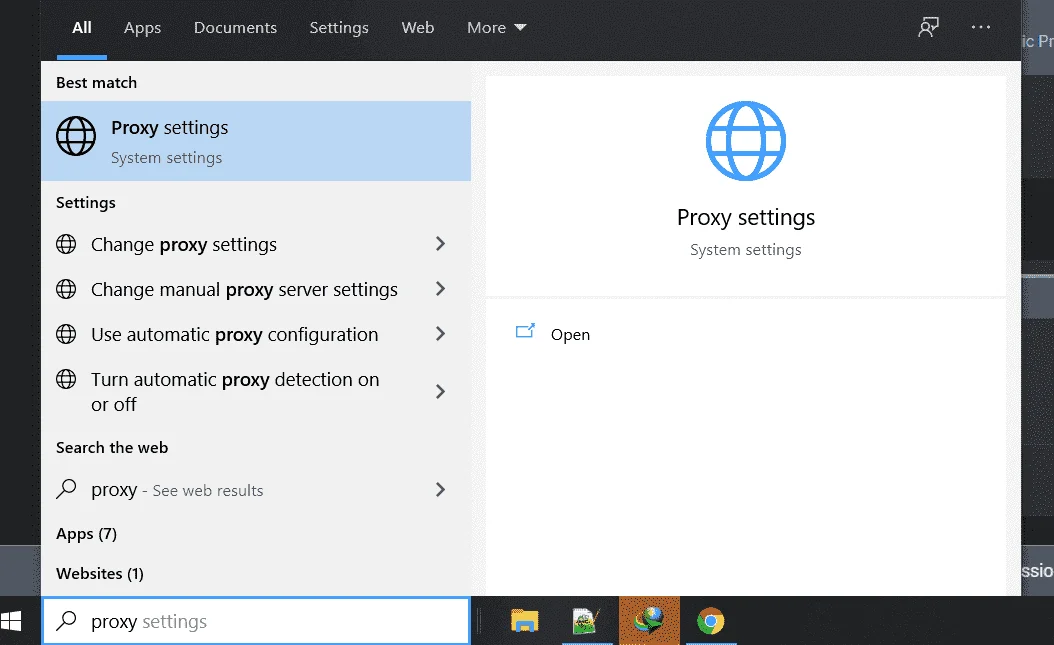Open the three-dot options menu
Screen dimensions: 1054x645
pos(981,28)
